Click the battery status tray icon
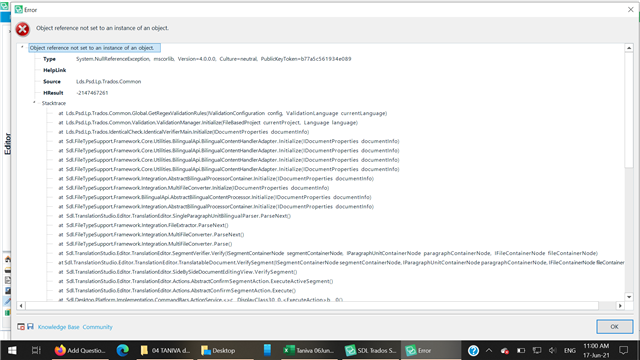The height and width of the screenshot is (360, 640). 521,350
